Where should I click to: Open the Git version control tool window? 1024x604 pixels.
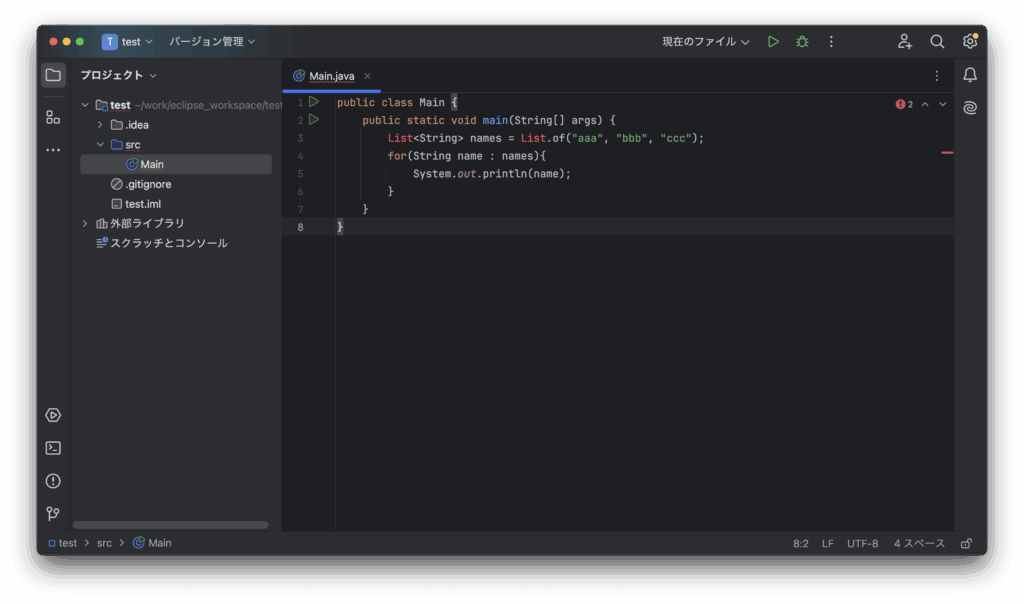pyautogui.click(x=53, y=514)
